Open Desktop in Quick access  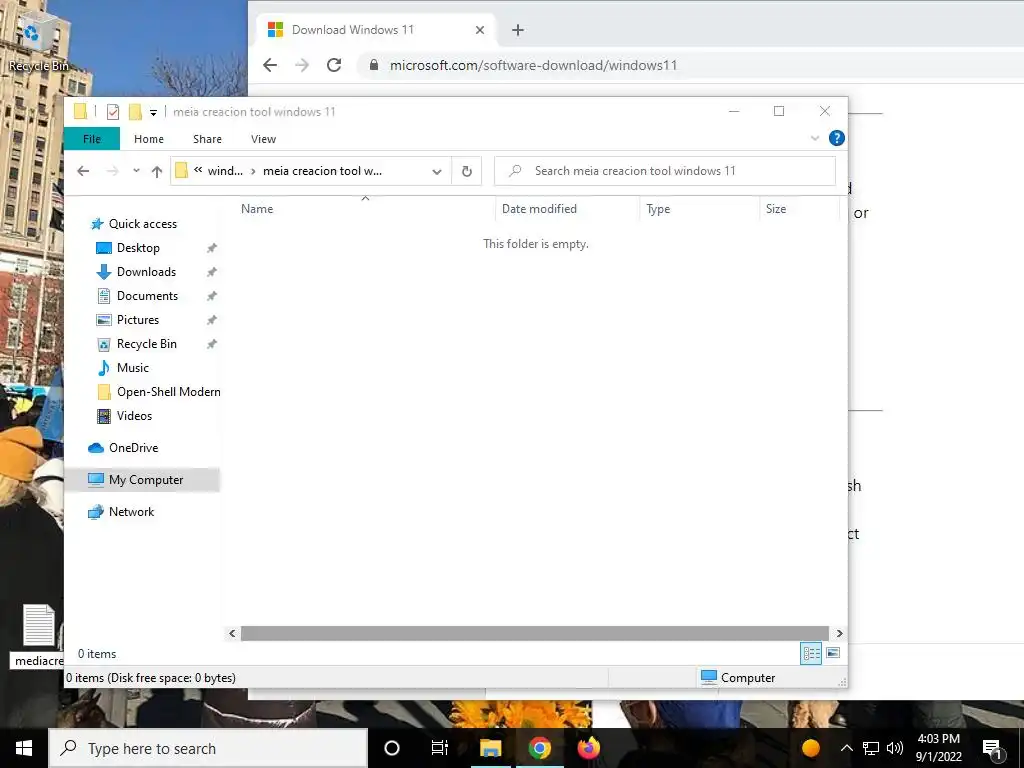(x=138, y=248)
